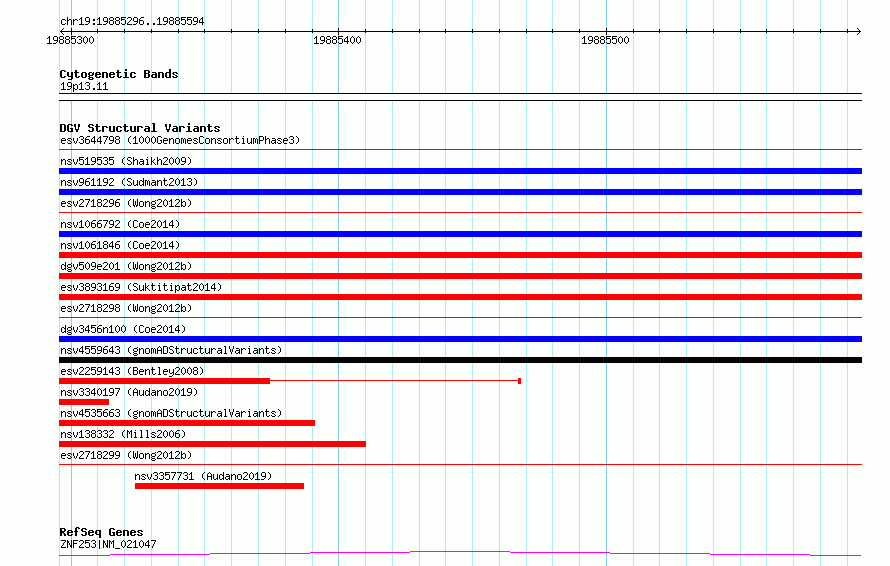890x566 pixels.
Task: Click the left arrow of the ruler
Action: point(62,31)
